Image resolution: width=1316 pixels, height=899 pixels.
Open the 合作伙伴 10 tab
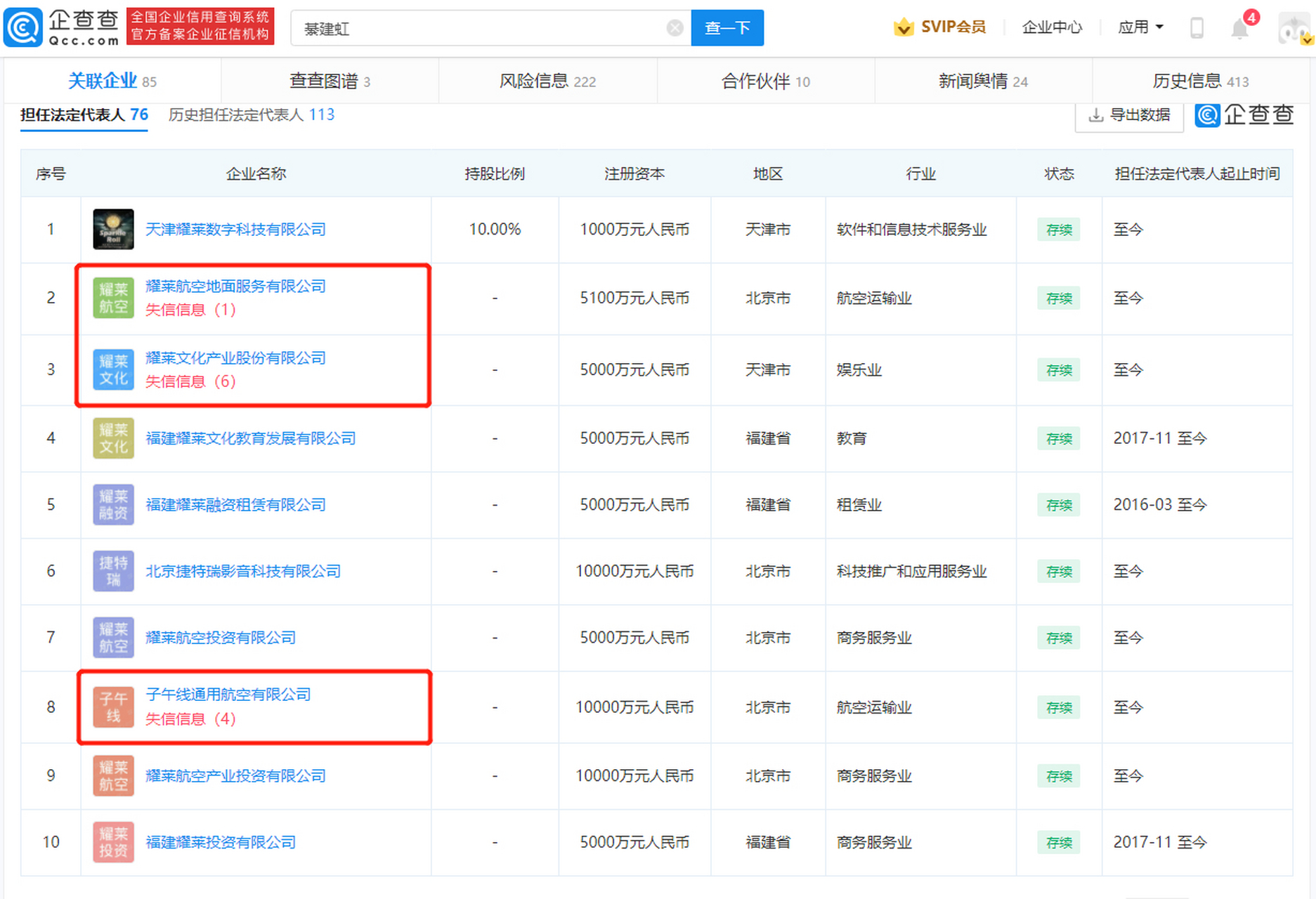766,81
